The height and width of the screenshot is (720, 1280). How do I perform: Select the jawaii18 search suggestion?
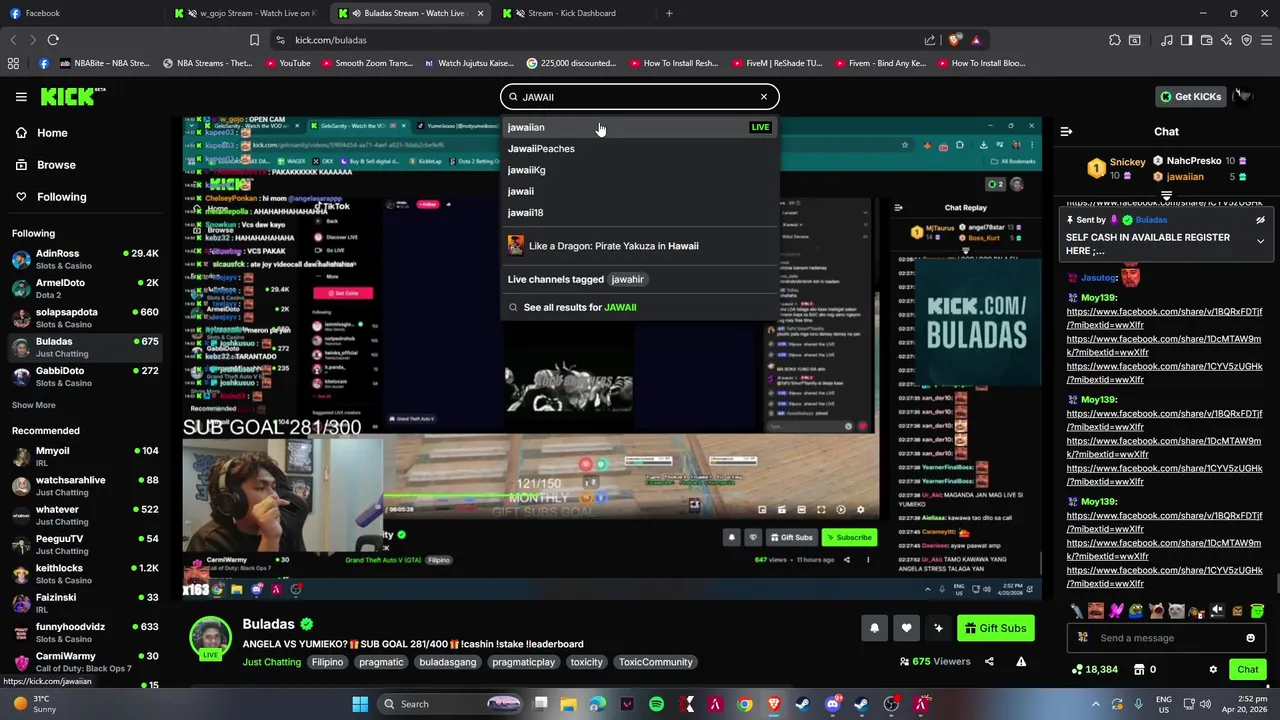tap(639, 212)
